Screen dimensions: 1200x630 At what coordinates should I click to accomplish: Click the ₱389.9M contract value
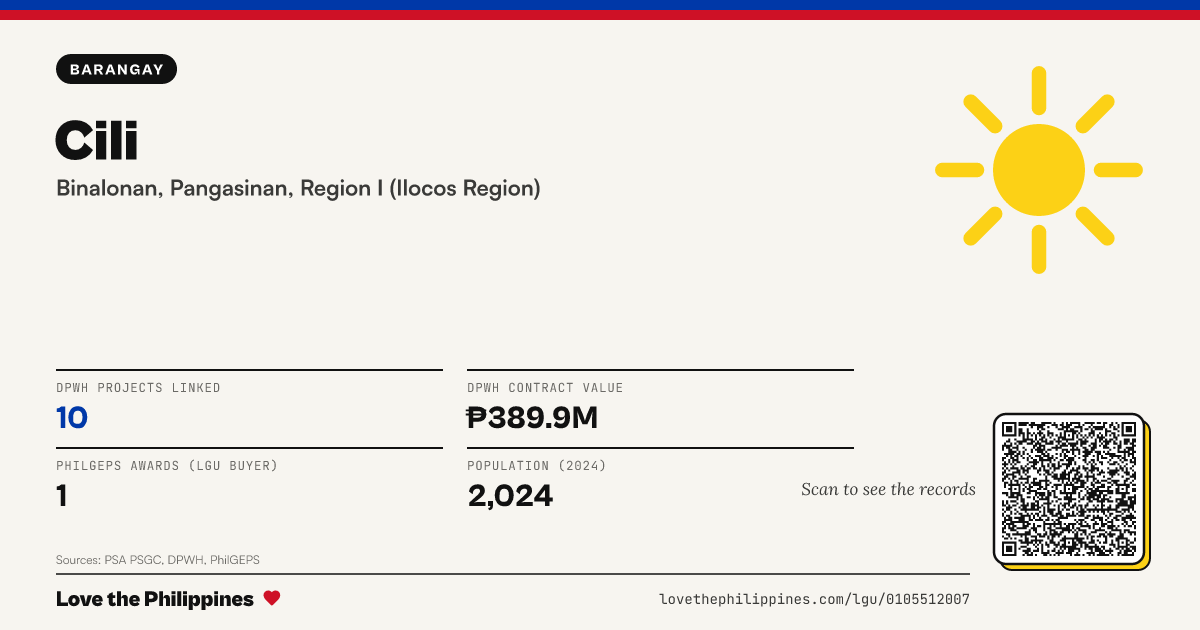tap(532, 418)
